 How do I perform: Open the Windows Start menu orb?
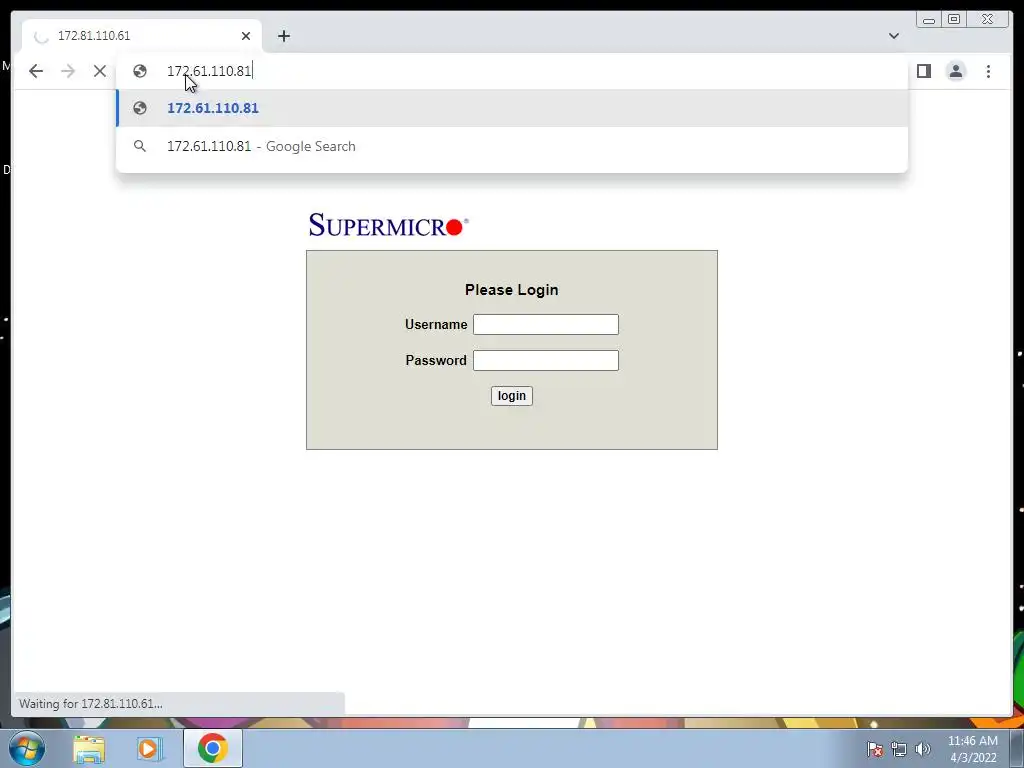tap(27, 748)
